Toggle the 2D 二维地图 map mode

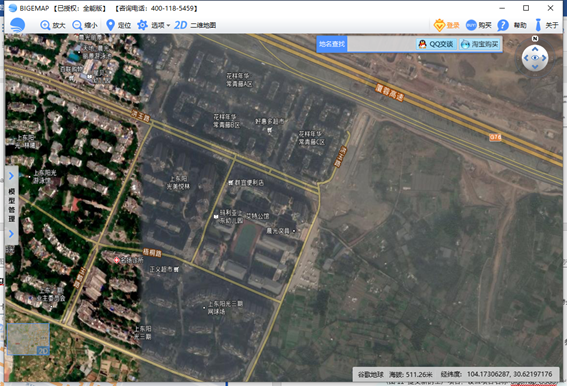195,25
